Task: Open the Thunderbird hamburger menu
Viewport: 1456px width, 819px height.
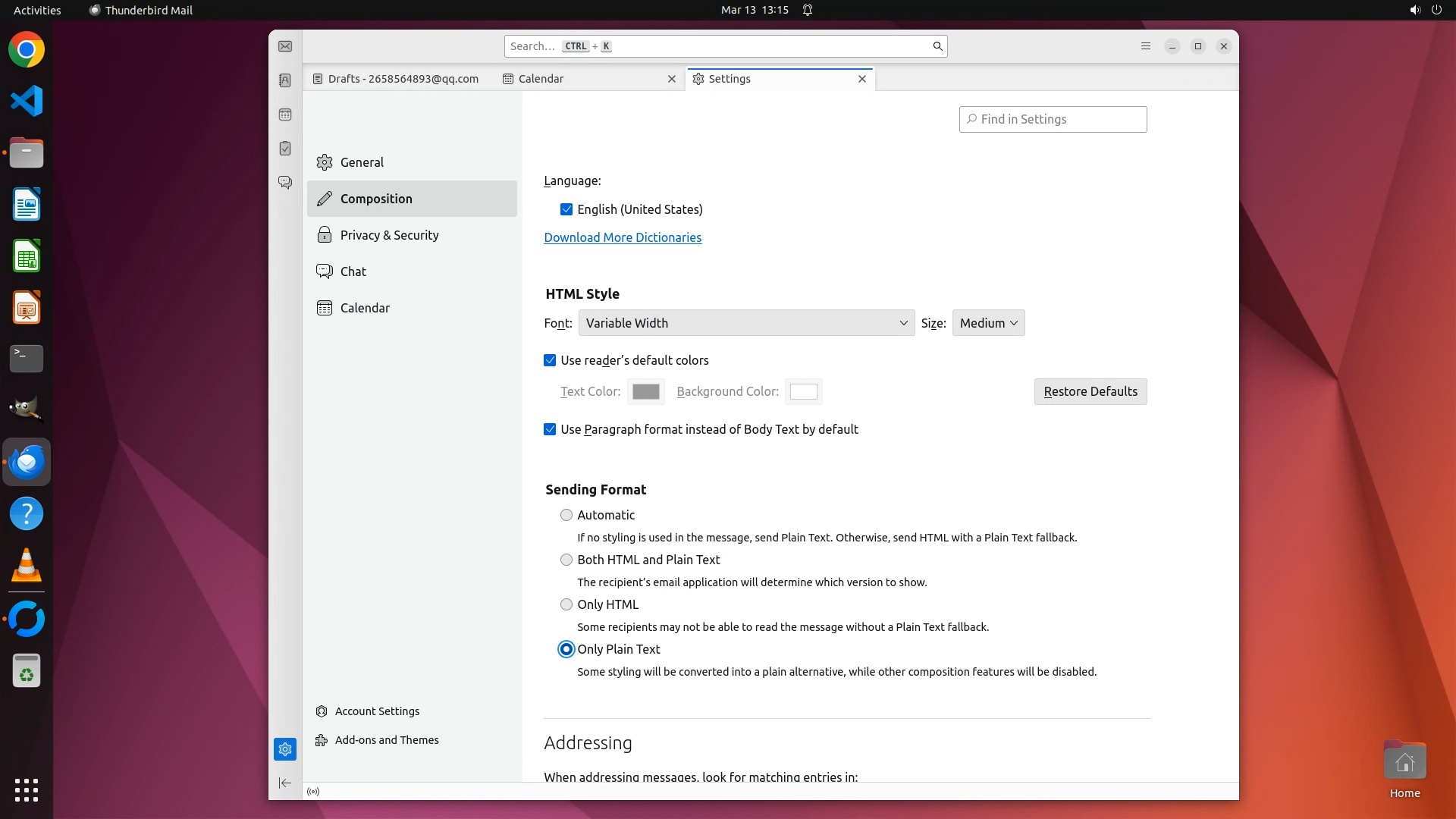Action: (x=1146, y=46)
